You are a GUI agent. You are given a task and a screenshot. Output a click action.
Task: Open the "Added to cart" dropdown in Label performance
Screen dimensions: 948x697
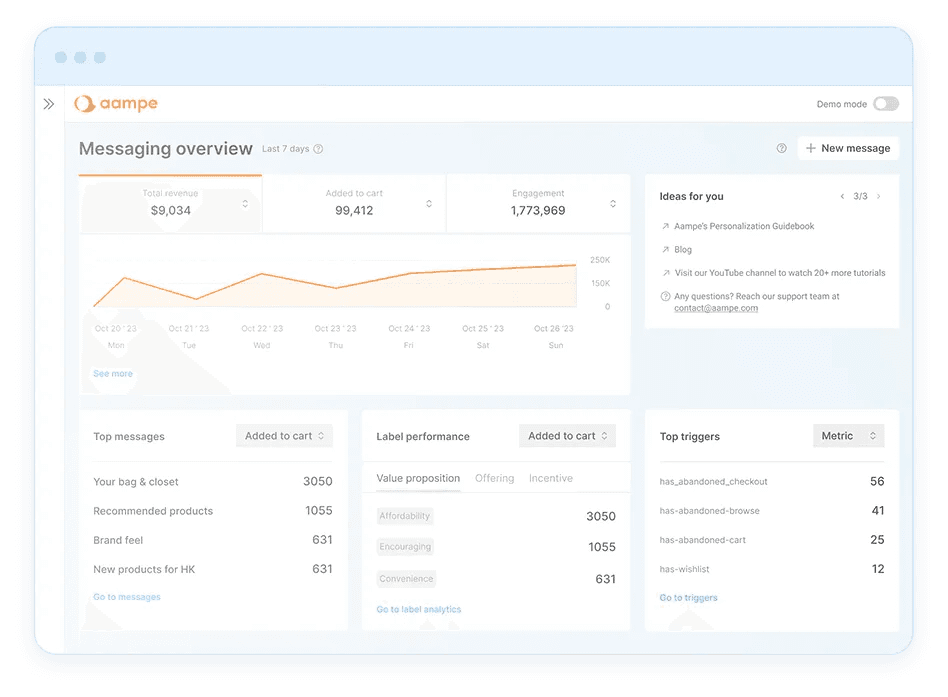tap(567, 435)
